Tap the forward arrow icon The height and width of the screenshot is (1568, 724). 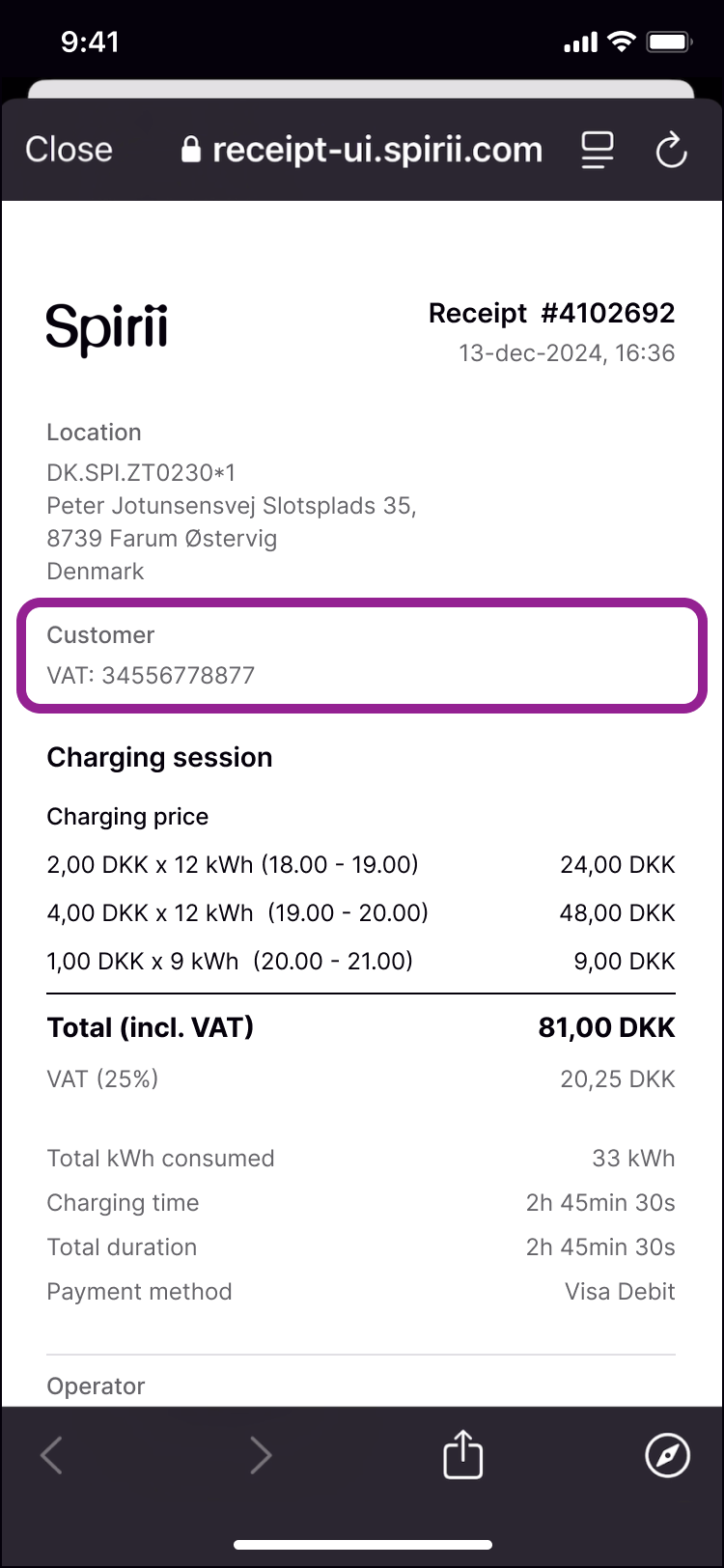coord(261,1455)
